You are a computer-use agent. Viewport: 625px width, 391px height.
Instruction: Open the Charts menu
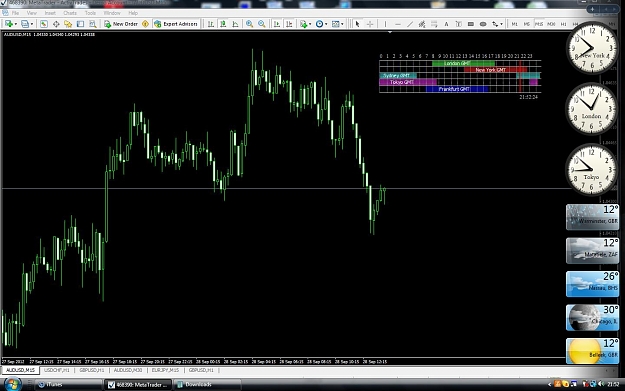pyautogui.click(x=70, y=13)
